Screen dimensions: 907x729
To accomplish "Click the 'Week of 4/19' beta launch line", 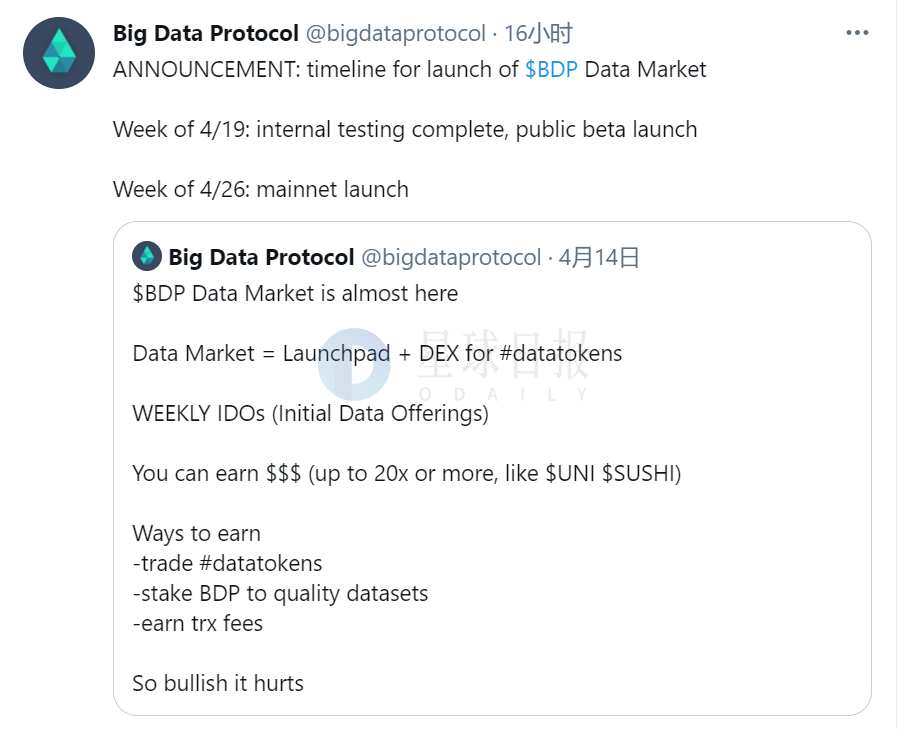I will pos(405,130).
